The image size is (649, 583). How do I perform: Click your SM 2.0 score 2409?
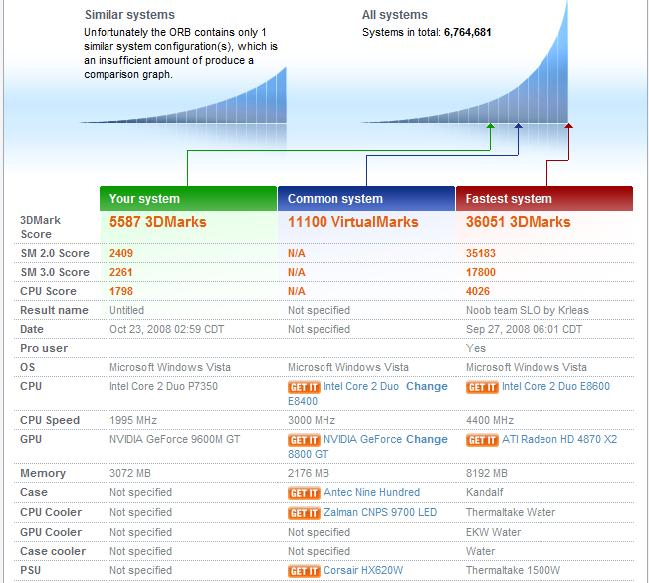pos(121,253)
